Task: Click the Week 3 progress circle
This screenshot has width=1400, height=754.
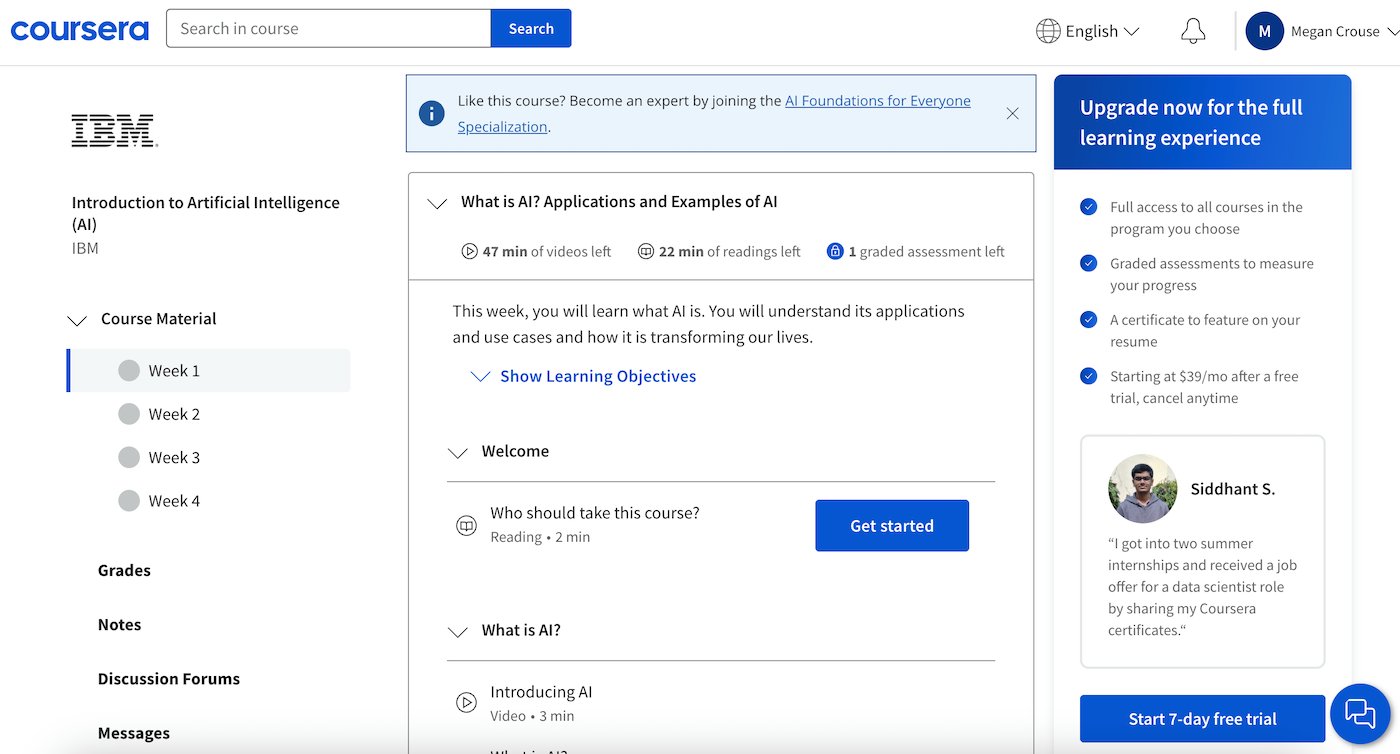Action: pyautogui.click(x=130, y=457)
